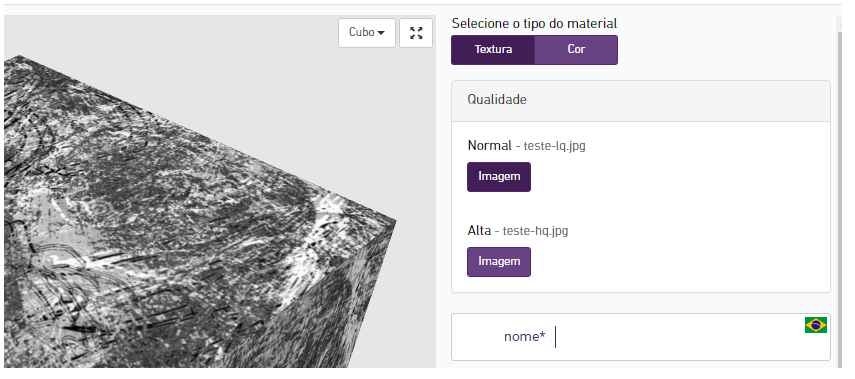Screen dimensions: 855x379
Task: Click the caret arrow beside Cubo
Action: point(381,33)
